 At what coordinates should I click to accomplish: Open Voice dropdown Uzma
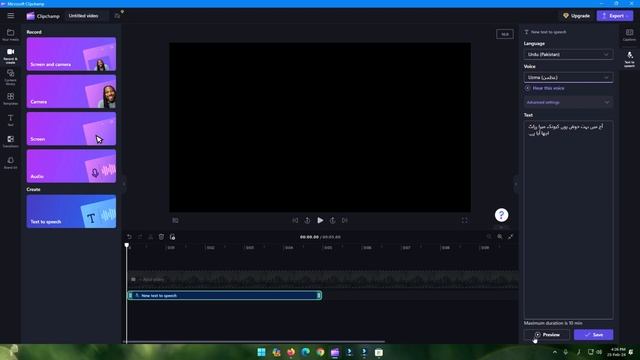[x=568, y=77]
